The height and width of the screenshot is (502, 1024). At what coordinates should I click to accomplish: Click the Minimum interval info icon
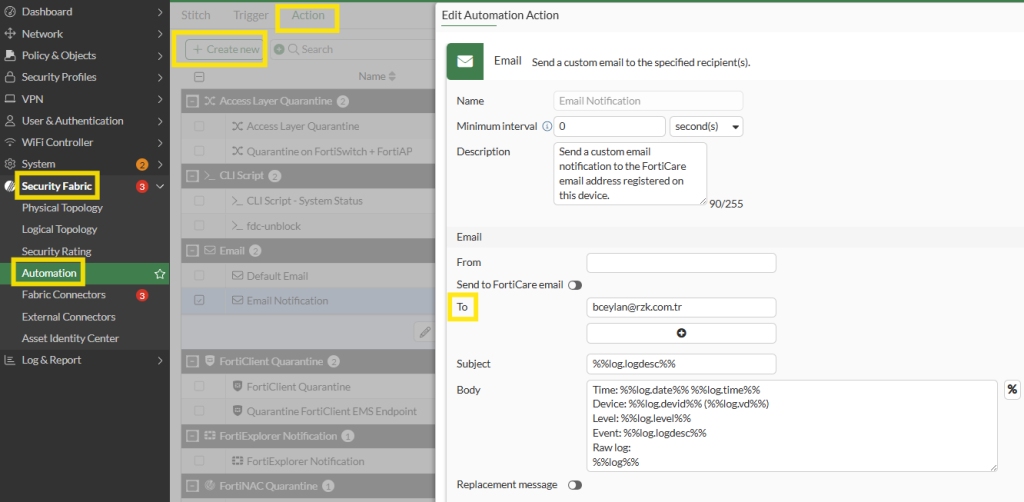(x=547, y=126)
